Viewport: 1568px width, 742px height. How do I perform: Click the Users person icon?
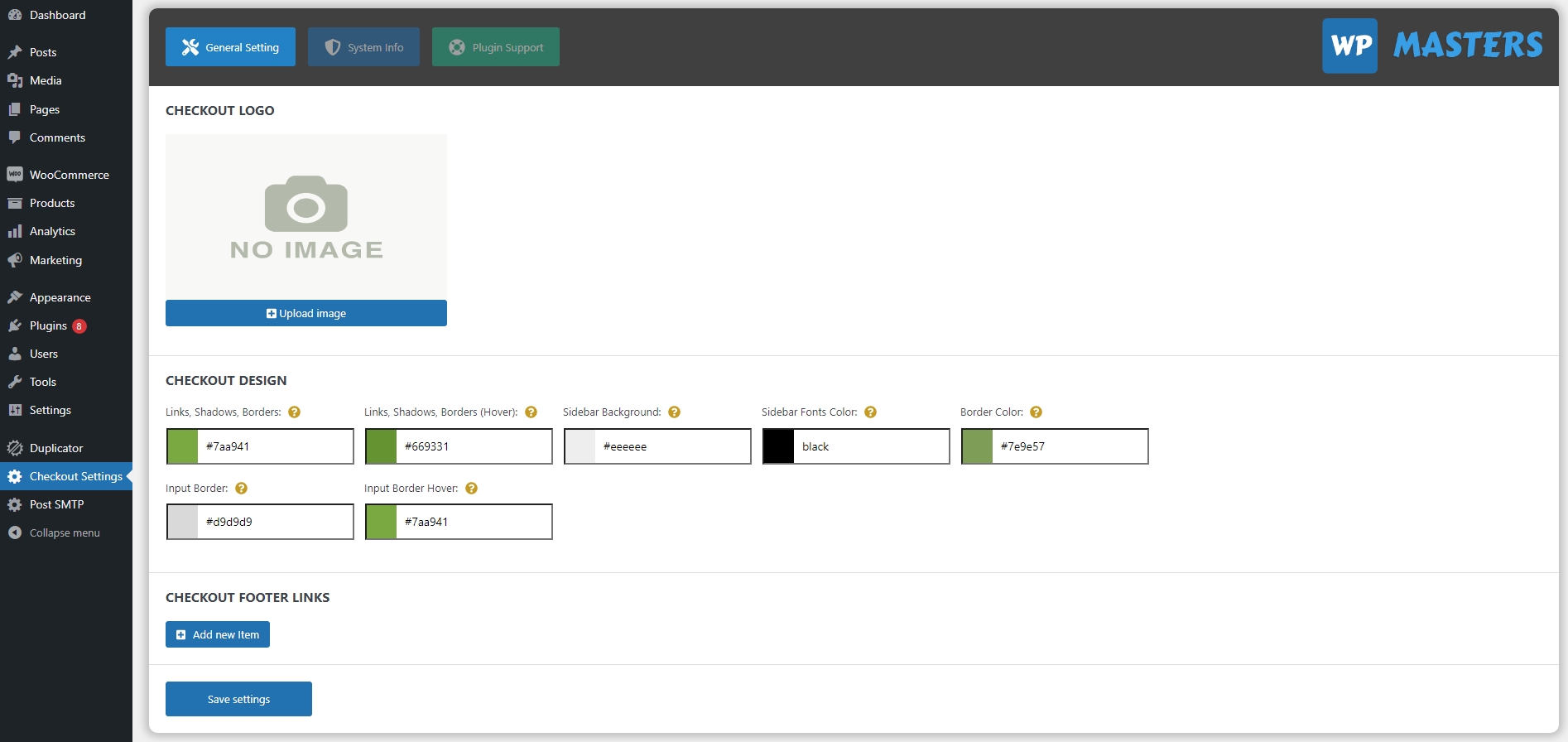pos(15,354)
